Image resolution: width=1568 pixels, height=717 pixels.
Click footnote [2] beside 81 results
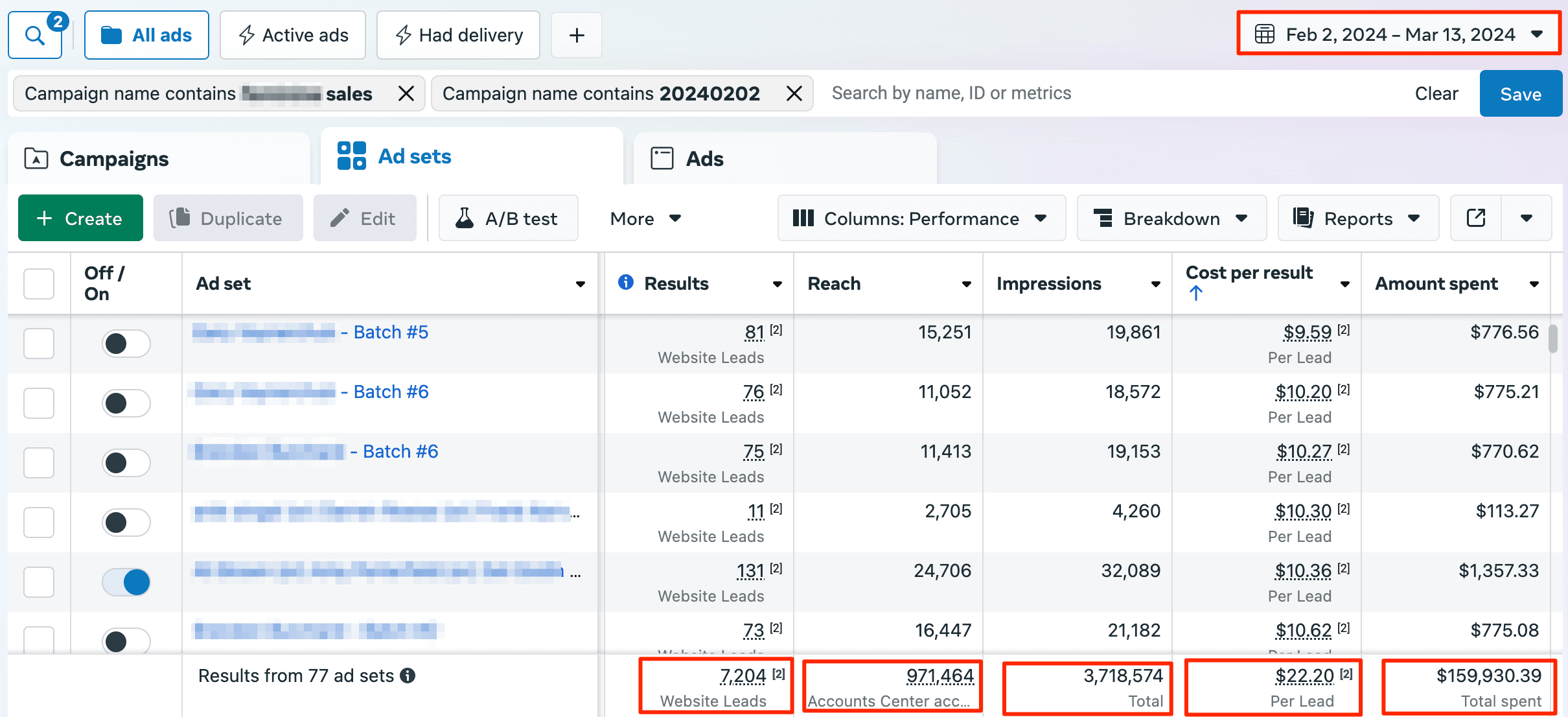click(x=776, y=330)
